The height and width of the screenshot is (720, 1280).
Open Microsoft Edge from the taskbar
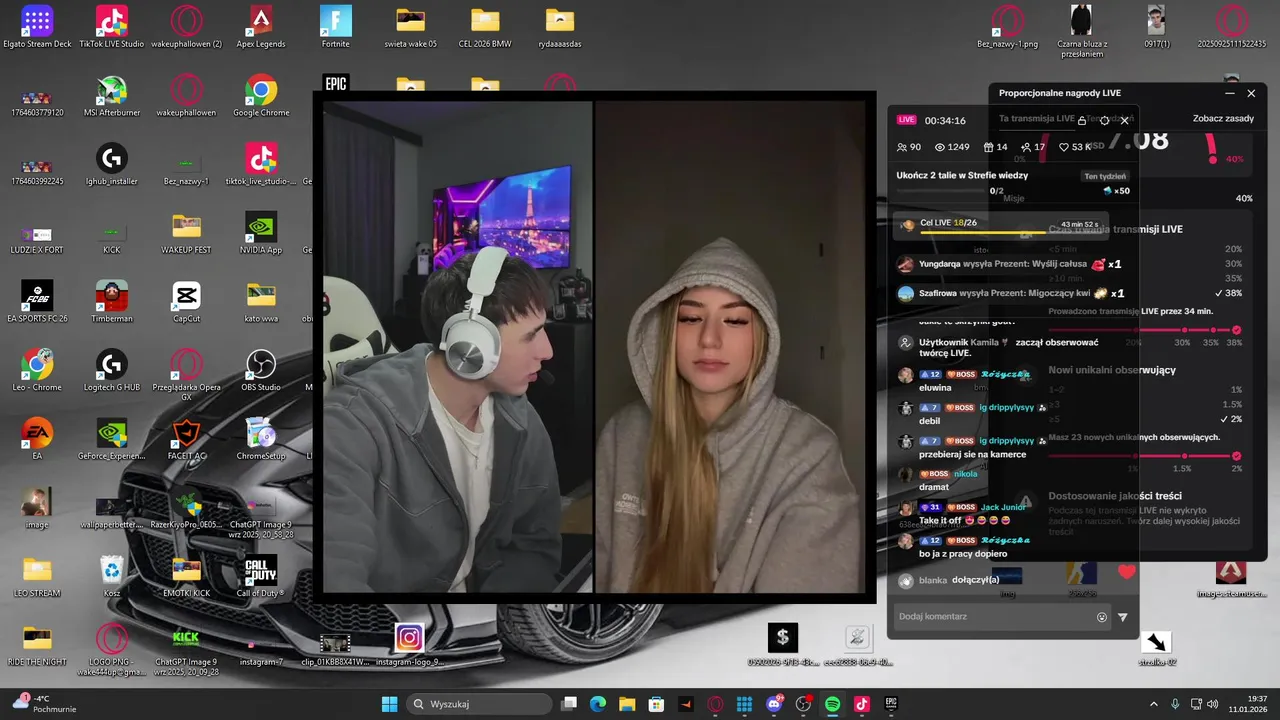coord(598,704)
